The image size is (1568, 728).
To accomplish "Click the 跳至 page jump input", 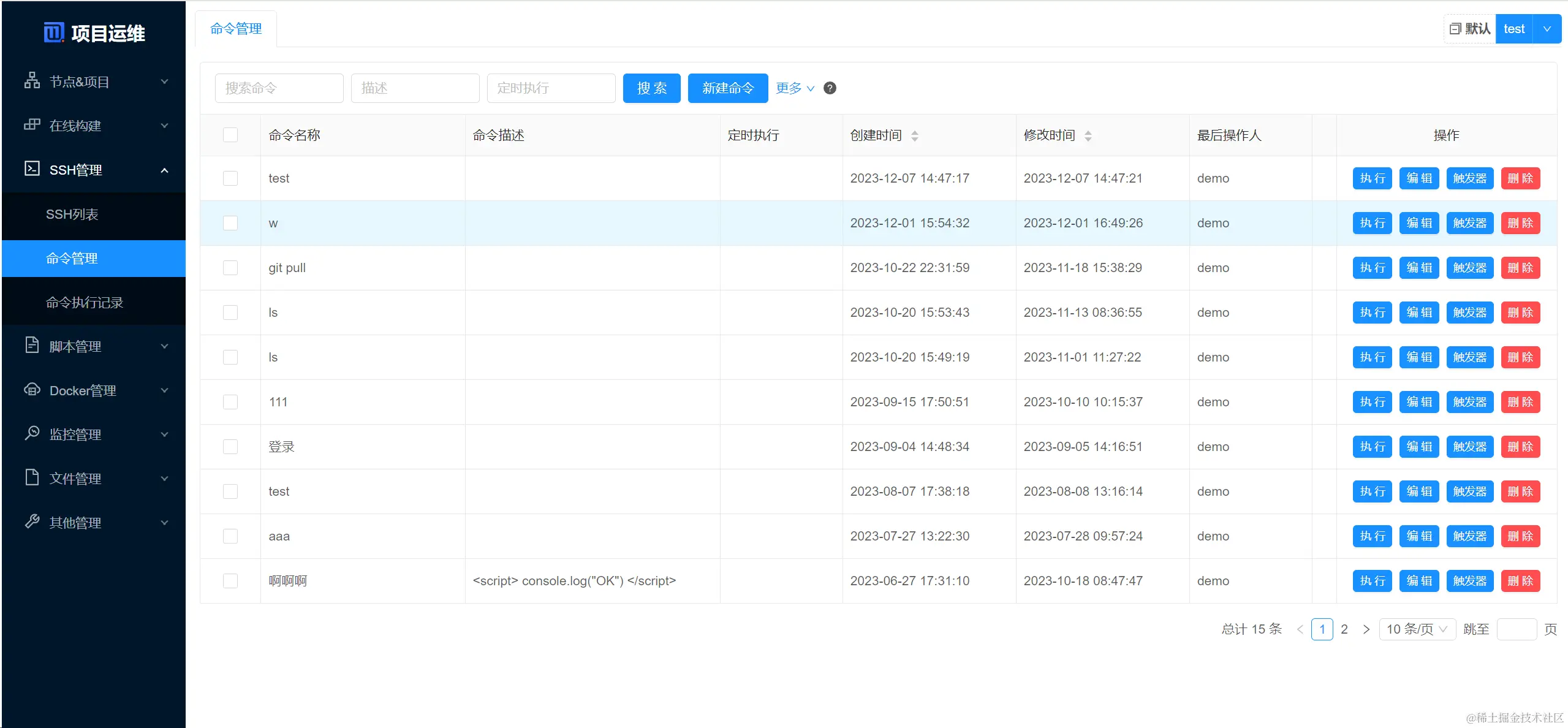I will click(x=1517, y=629).
